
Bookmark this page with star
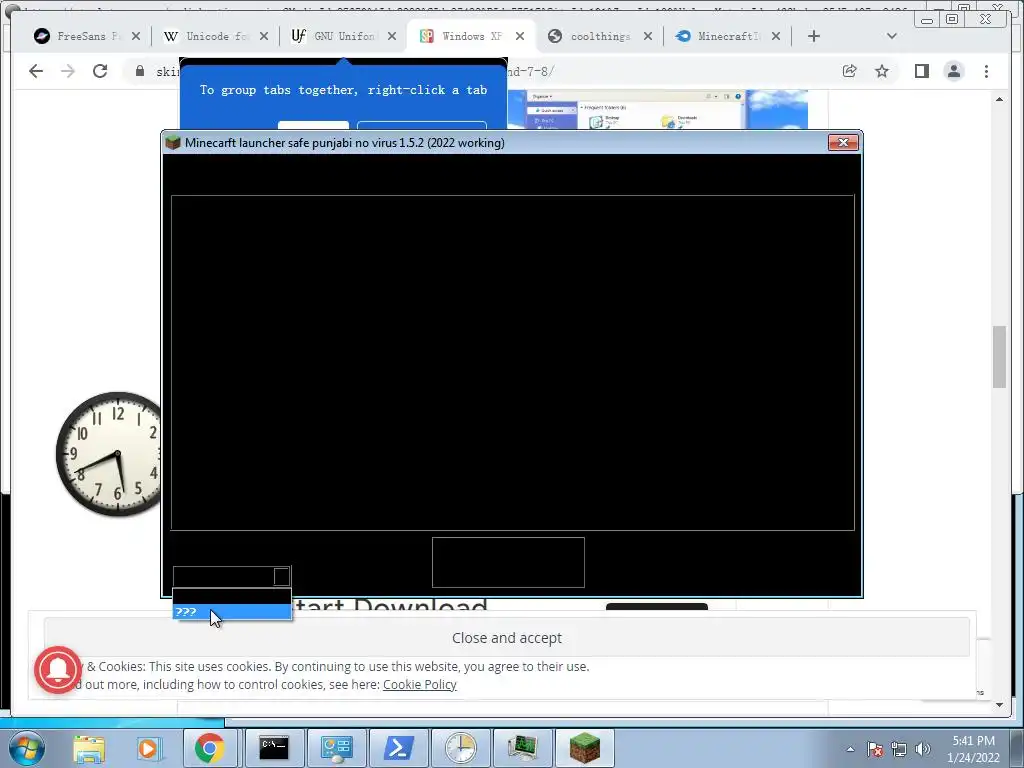[x=882, y=71]
